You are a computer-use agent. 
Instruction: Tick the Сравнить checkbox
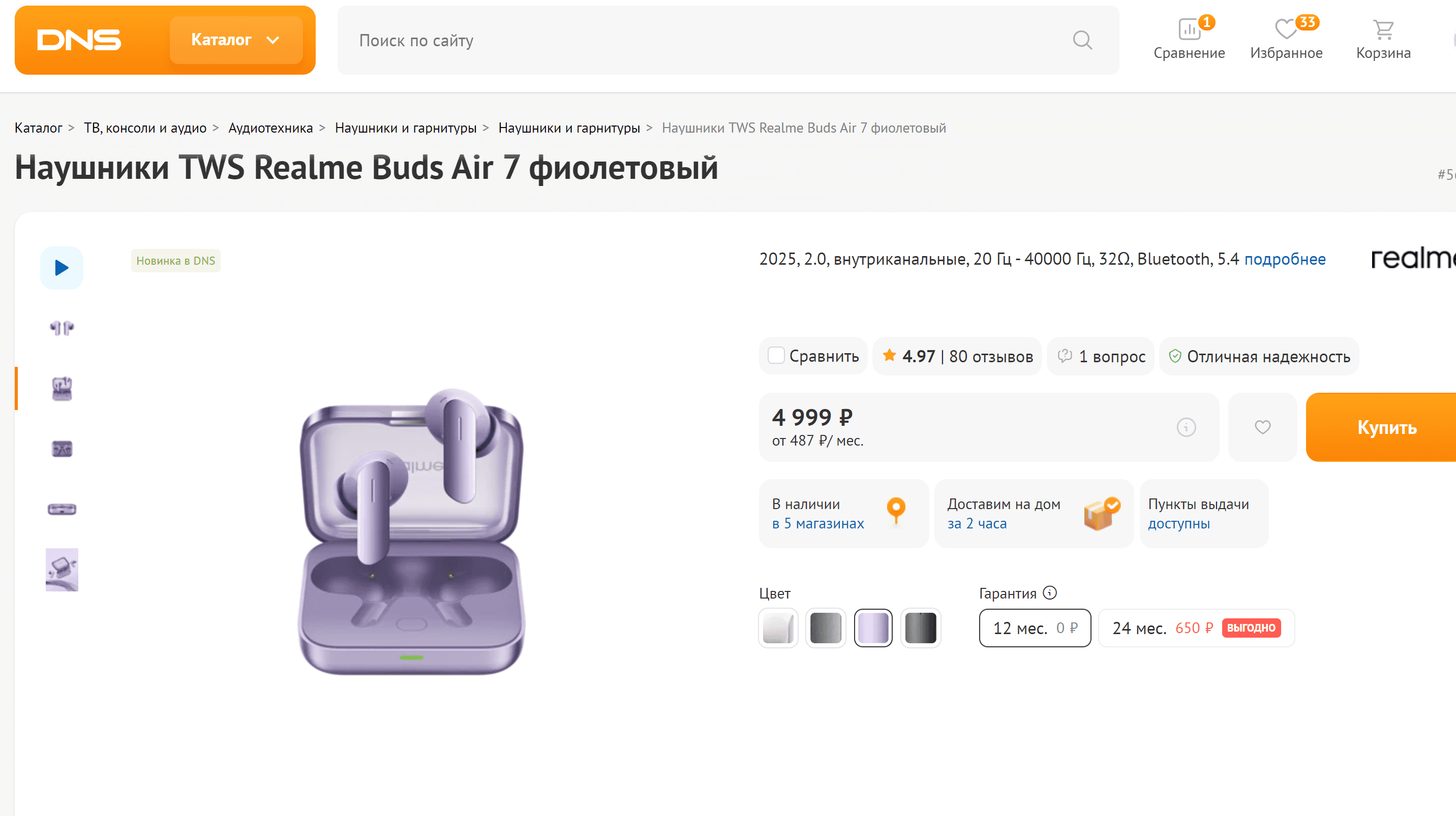pos(776,356)
